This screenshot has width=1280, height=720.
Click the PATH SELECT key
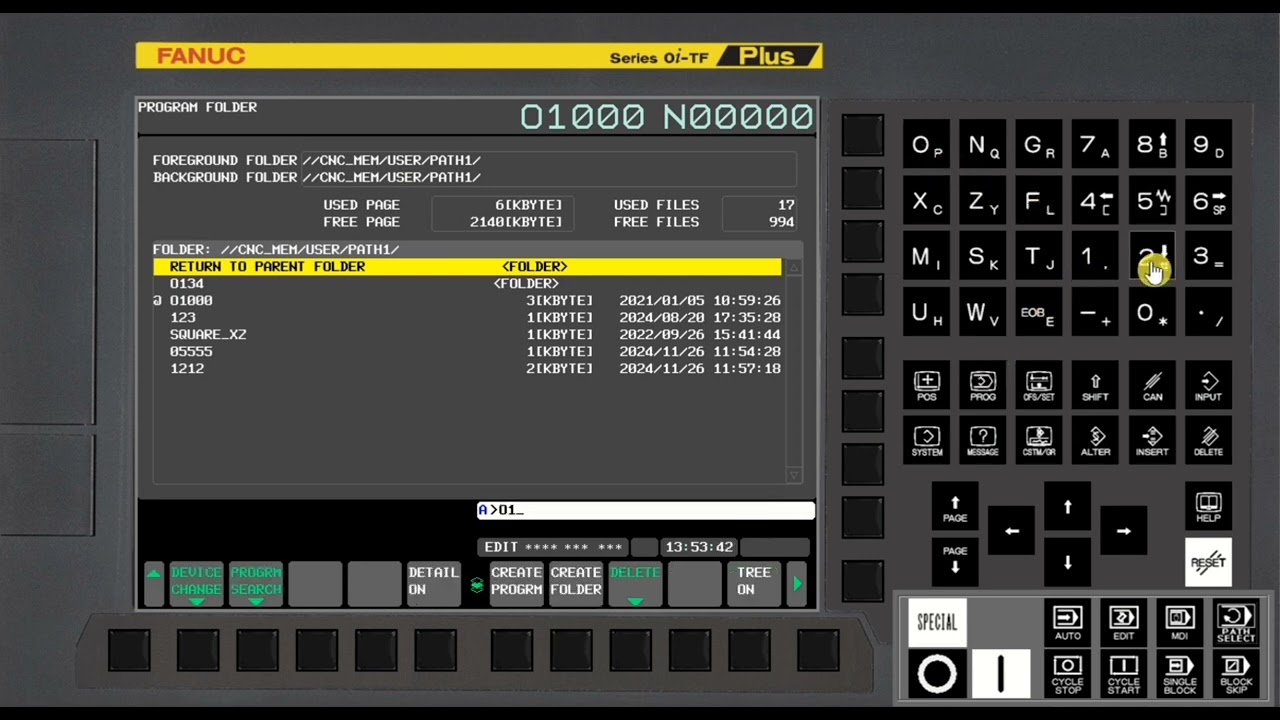pyautogui.click(x=1236, y=622)
